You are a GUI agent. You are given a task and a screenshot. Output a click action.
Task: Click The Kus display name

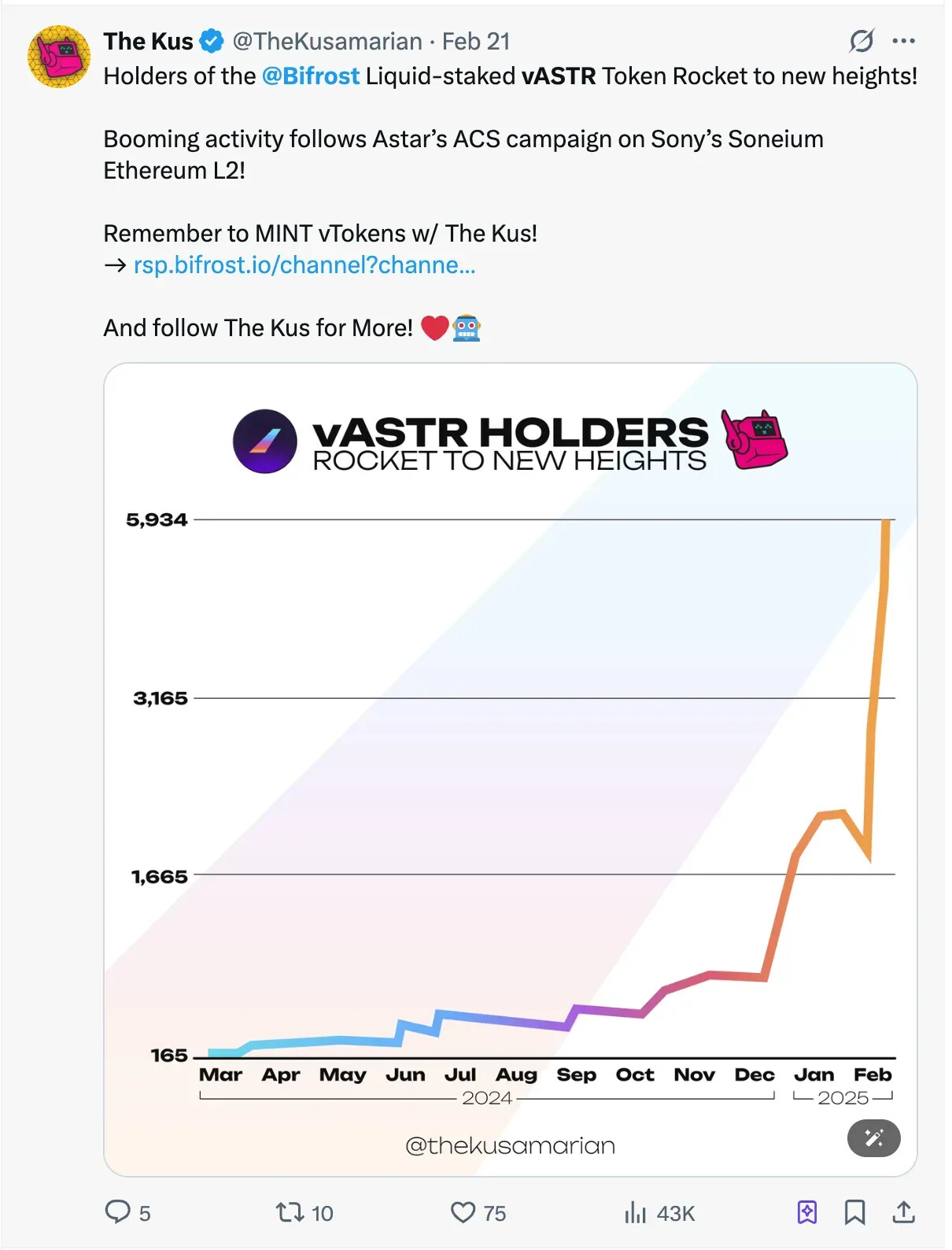[x=148, y=41]
